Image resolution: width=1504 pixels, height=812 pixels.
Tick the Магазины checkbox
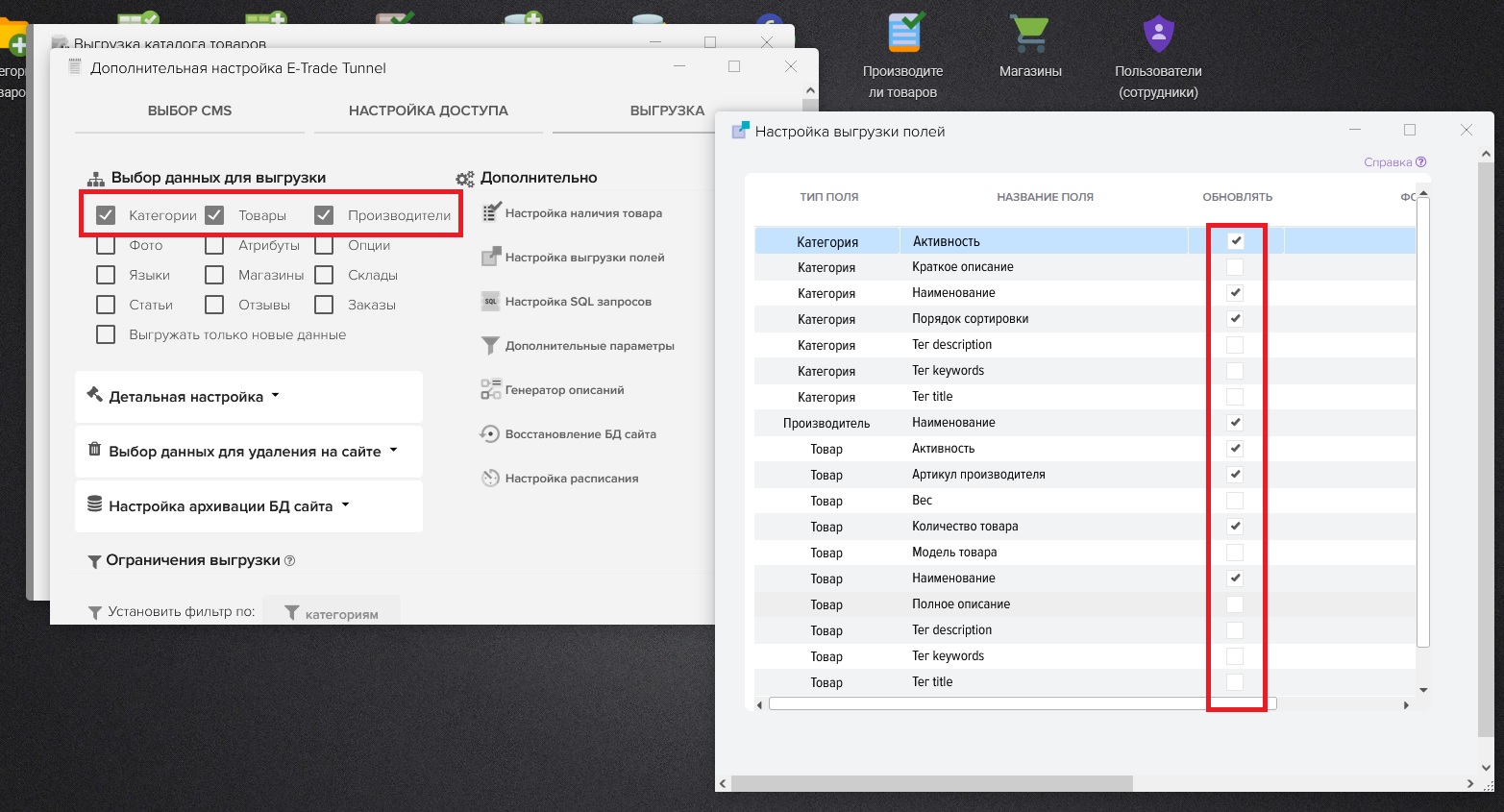coord(214,275)
